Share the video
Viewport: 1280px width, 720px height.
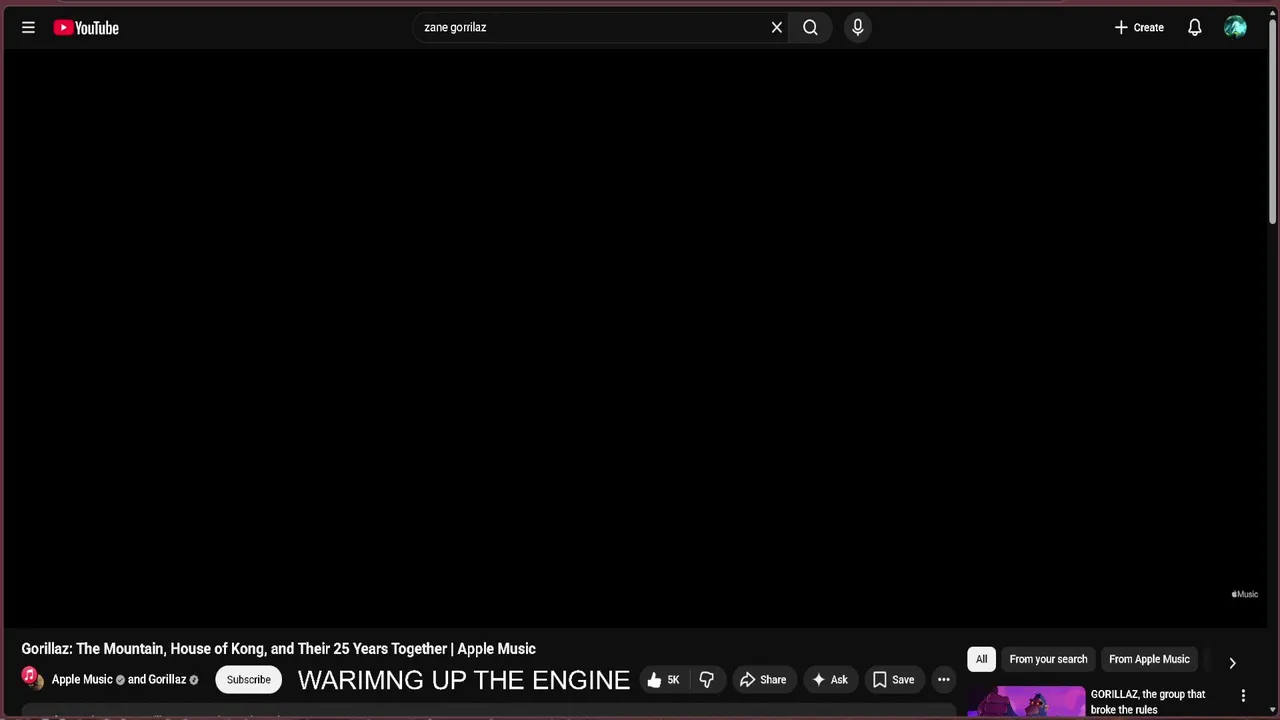tap(763, 680)
